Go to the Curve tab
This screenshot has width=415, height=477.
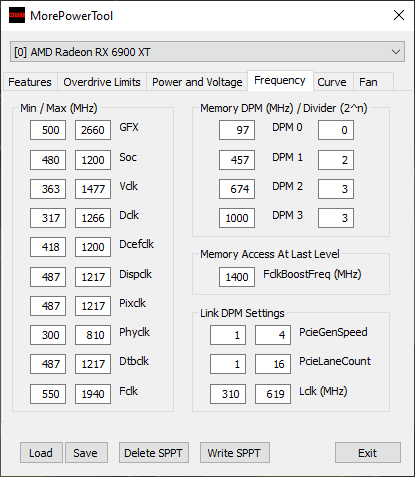pyautogui.click(x=332, y=82)
